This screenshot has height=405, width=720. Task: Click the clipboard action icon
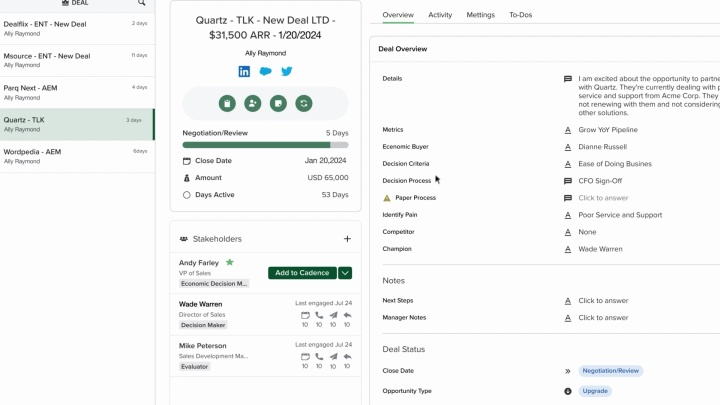[227, 103]
